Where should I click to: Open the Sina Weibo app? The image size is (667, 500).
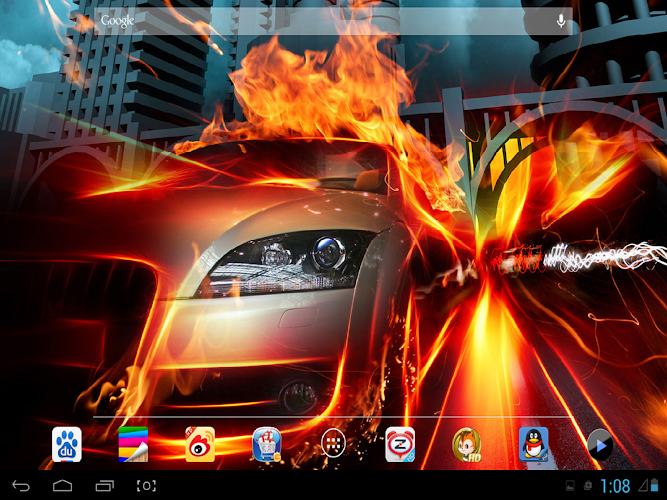200,444
